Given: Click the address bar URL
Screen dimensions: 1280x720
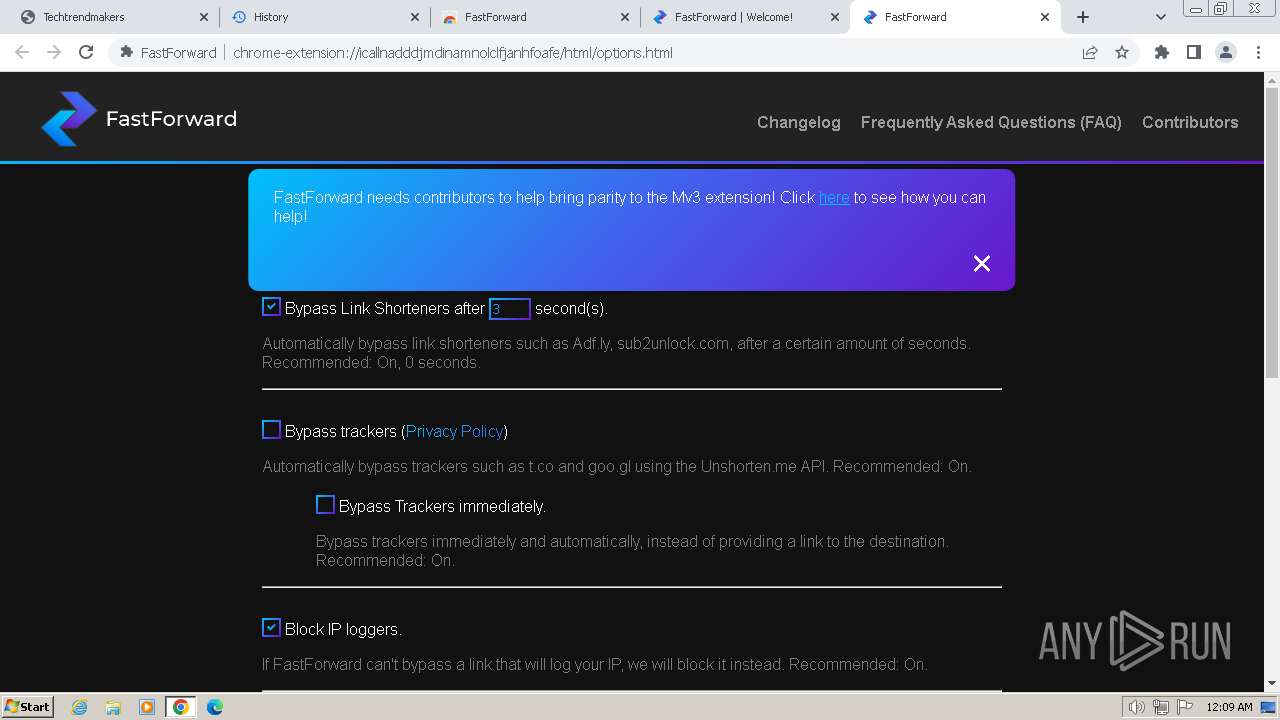Looking at the screenshot, I should coord(453,52).
